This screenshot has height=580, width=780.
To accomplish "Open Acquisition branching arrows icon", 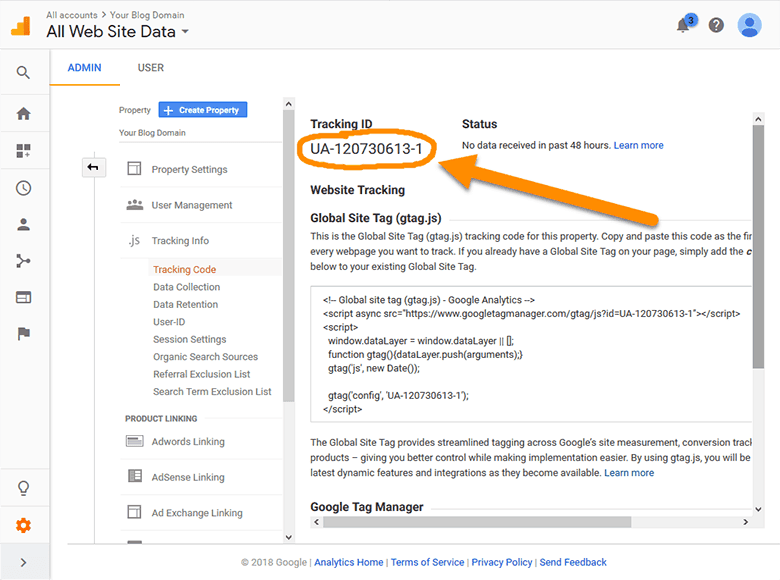I will tap(23, 261).
